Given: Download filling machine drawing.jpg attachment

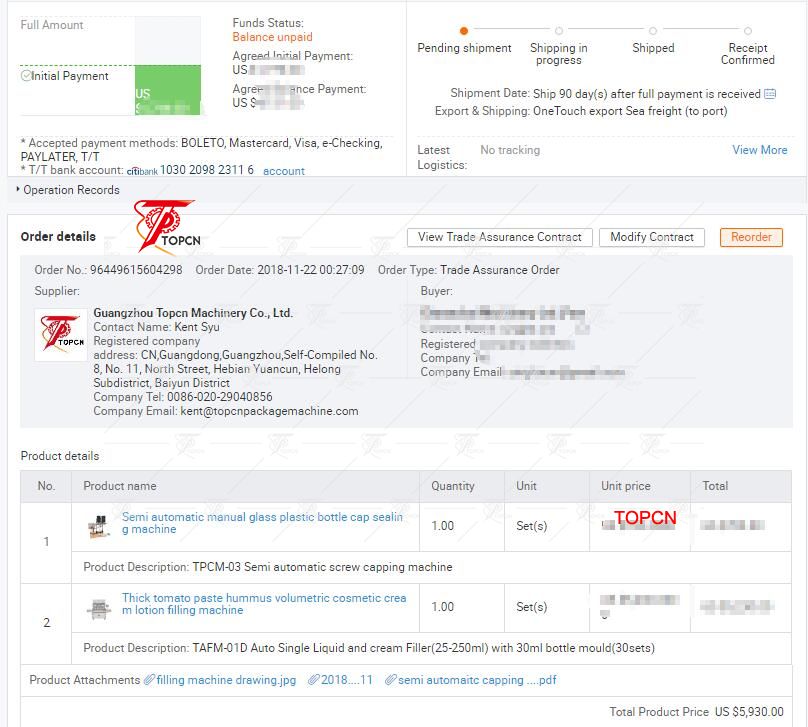Looking at the screenshot, I should click(x=226, y=680).
